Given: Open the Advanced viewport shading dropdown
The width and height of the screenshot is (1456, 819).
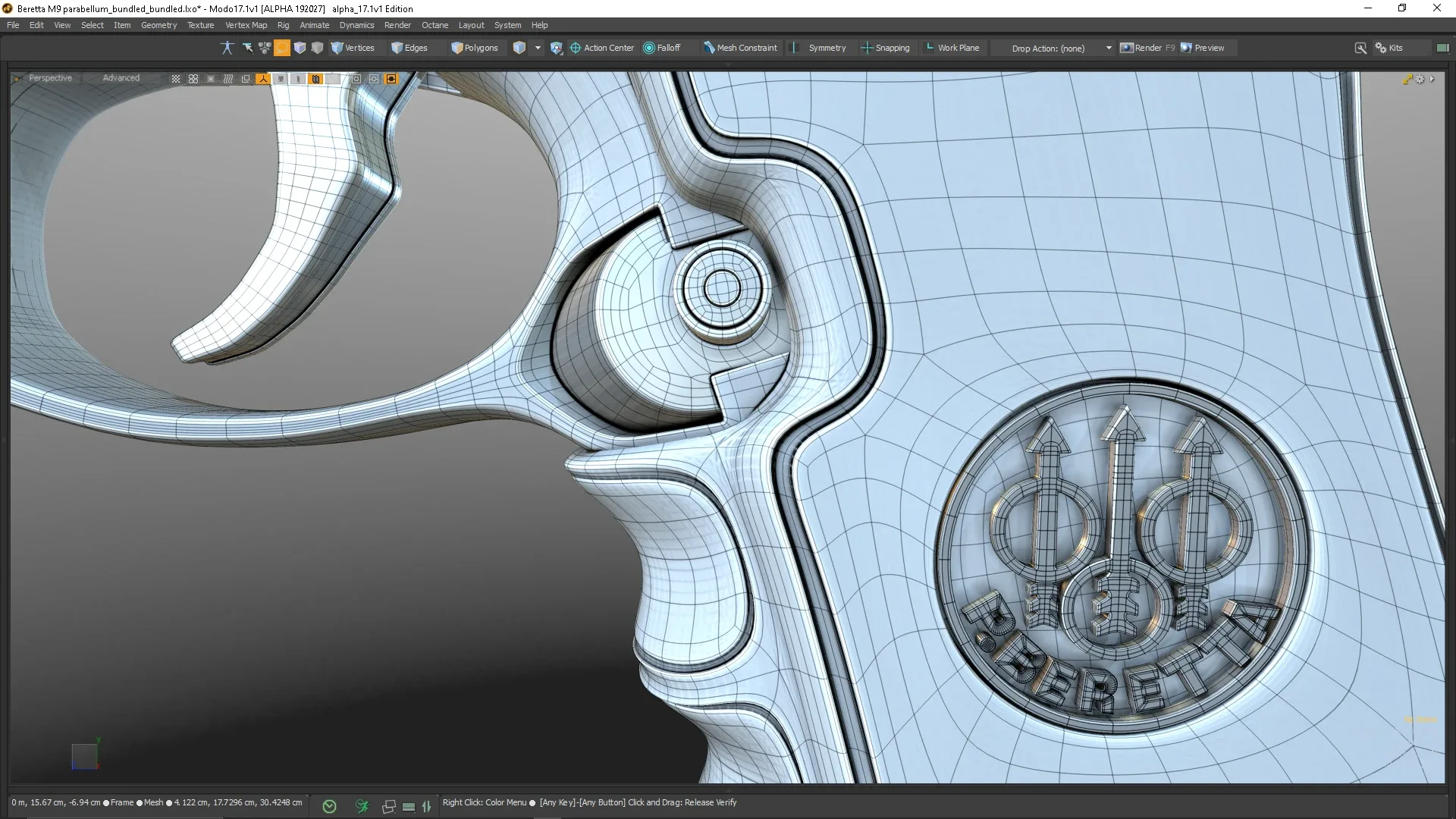Looking at the screenshot, I should coord(121,78).
